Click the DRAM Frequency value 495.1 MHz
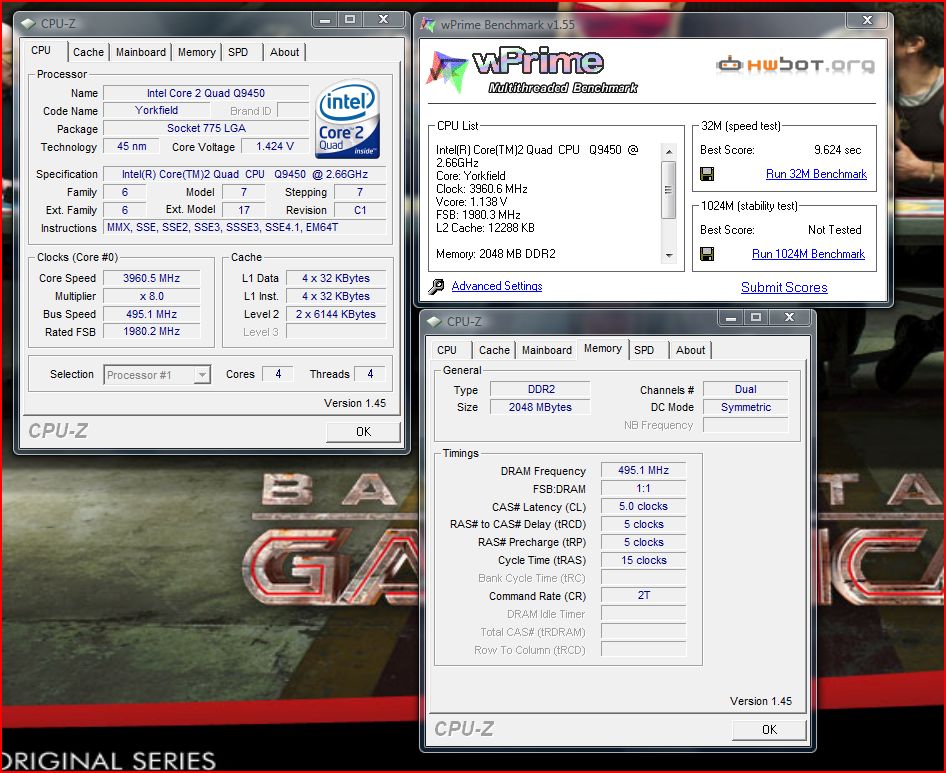 click(643, 470)
